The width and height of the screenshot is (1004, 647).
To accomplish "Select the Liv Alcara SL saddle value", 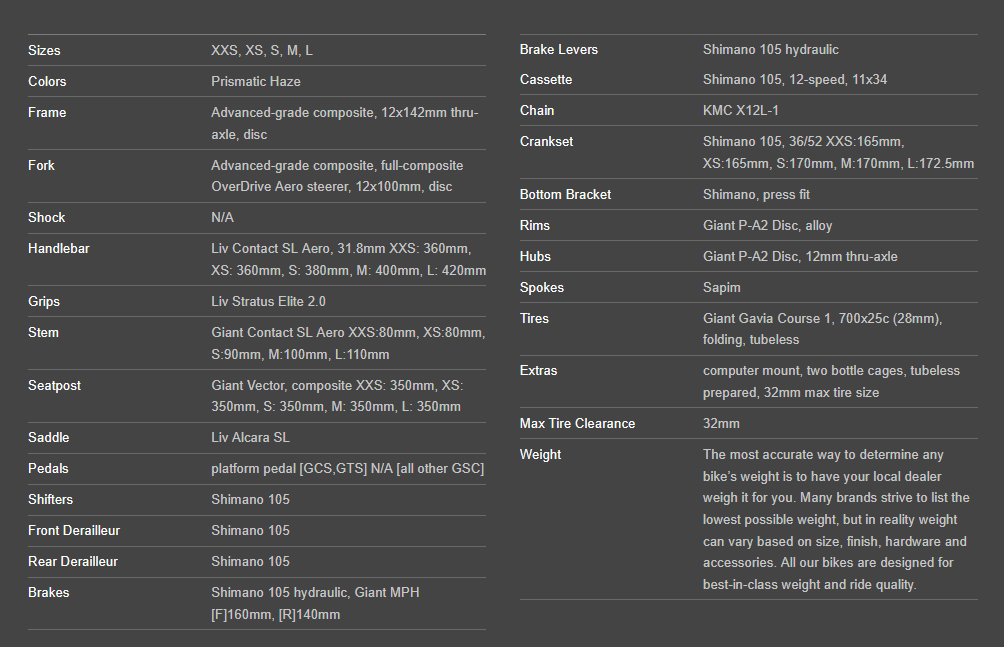I will point(250,437).
